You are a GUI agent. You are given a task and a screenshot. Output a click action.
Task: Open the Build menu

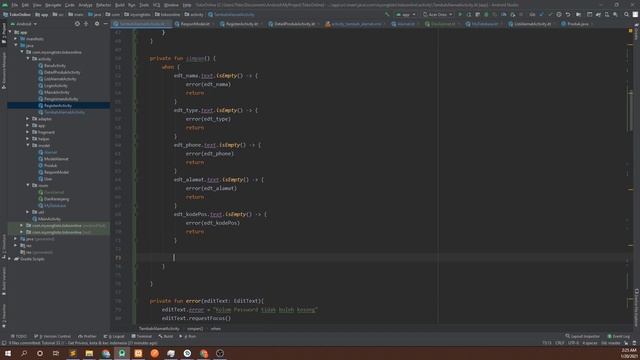(120, 5)
